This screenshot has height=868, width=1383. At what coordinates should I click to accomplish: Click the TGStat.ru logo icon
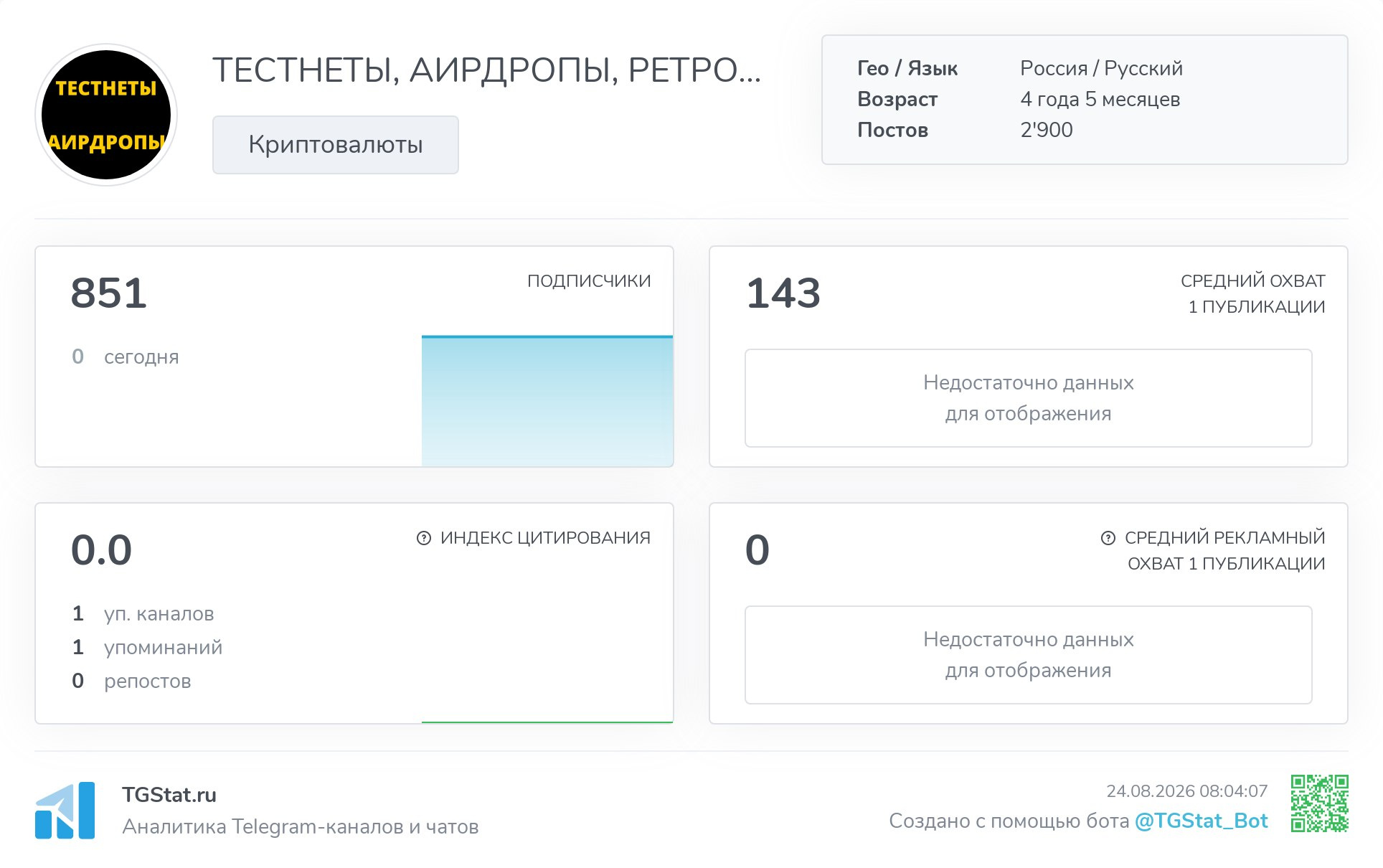65,810
